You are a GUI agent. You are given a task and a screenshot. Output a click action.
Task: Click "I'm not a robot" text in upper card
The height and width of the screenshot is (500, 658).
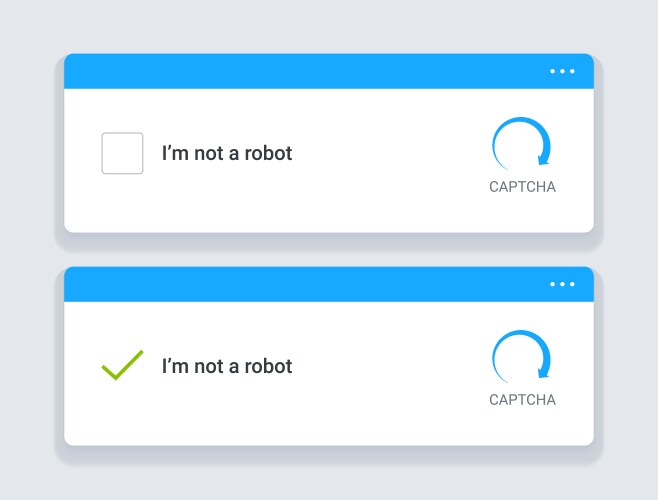click(x=227, y=154)
